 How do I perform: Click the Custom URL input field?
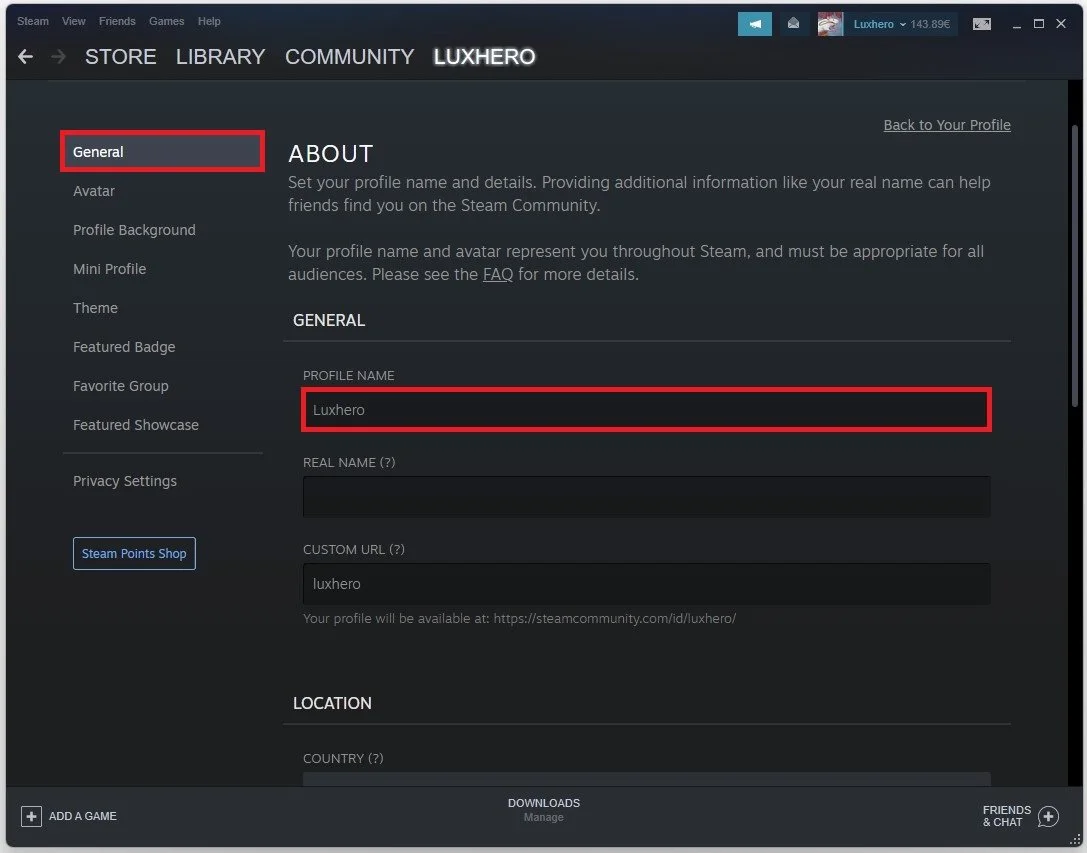[646, 584]
